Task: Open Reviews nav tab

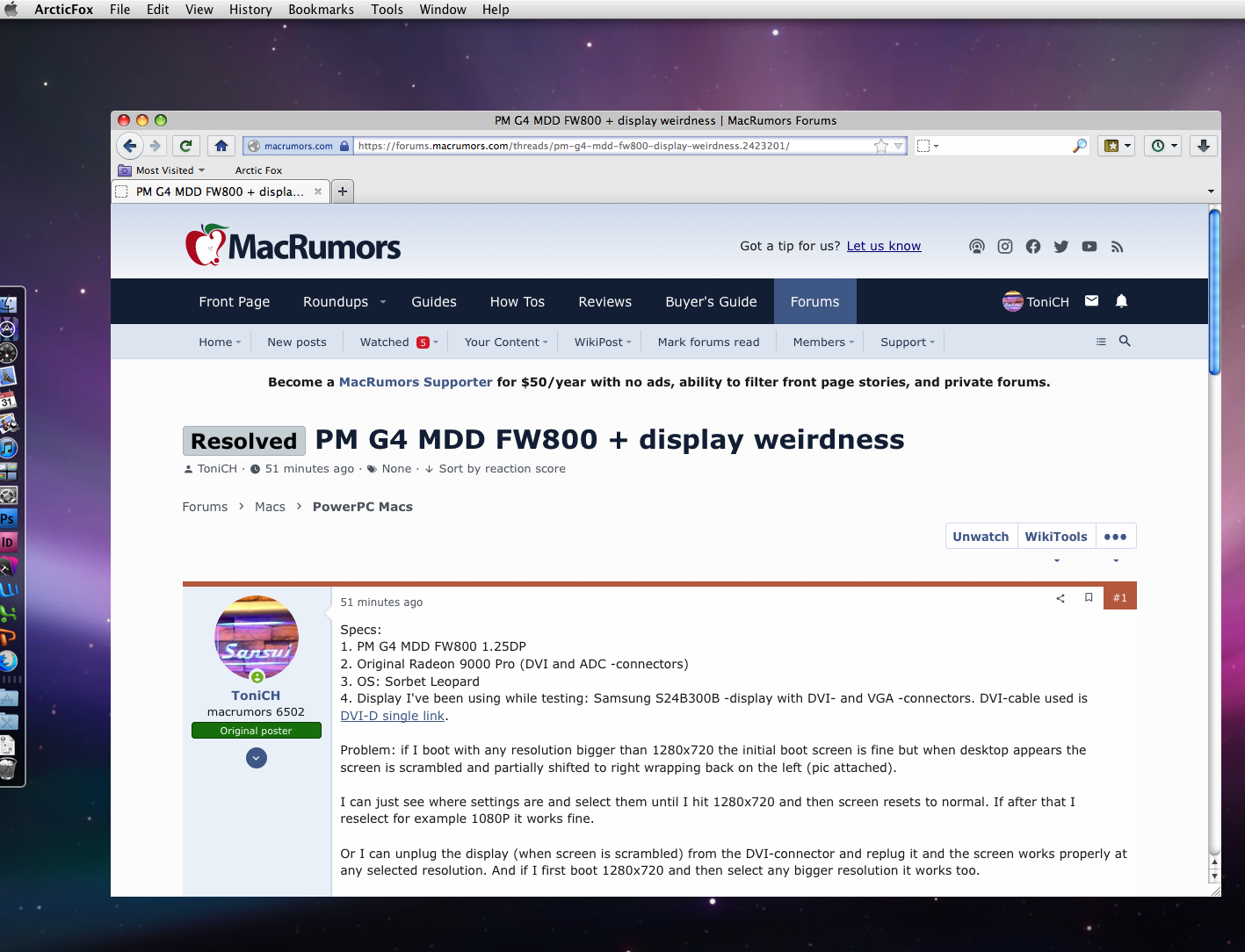Action: pos(604,302)
